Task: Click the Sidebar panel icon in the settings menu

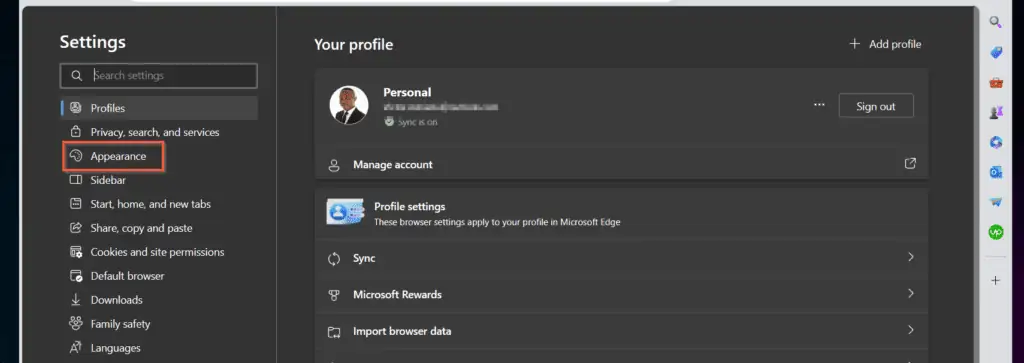Action: tap(76, 180)
